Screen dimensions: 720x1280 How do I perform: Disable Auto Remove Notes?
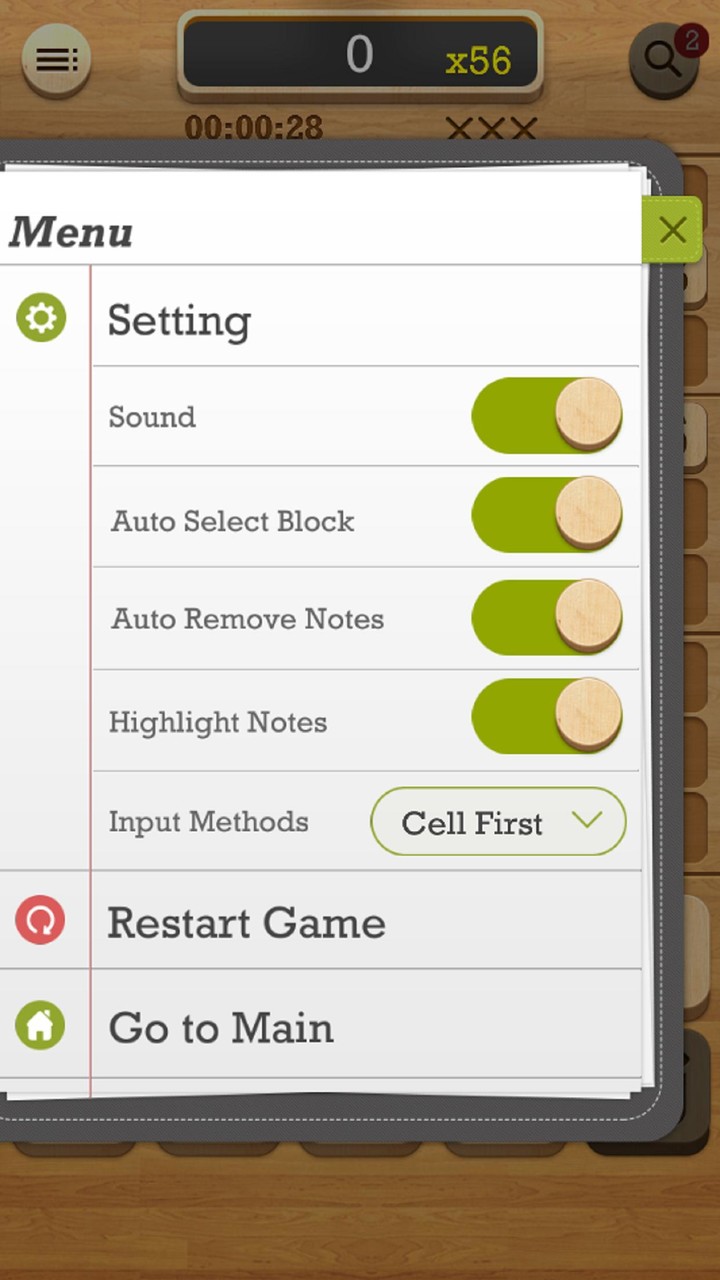point(547,618)
